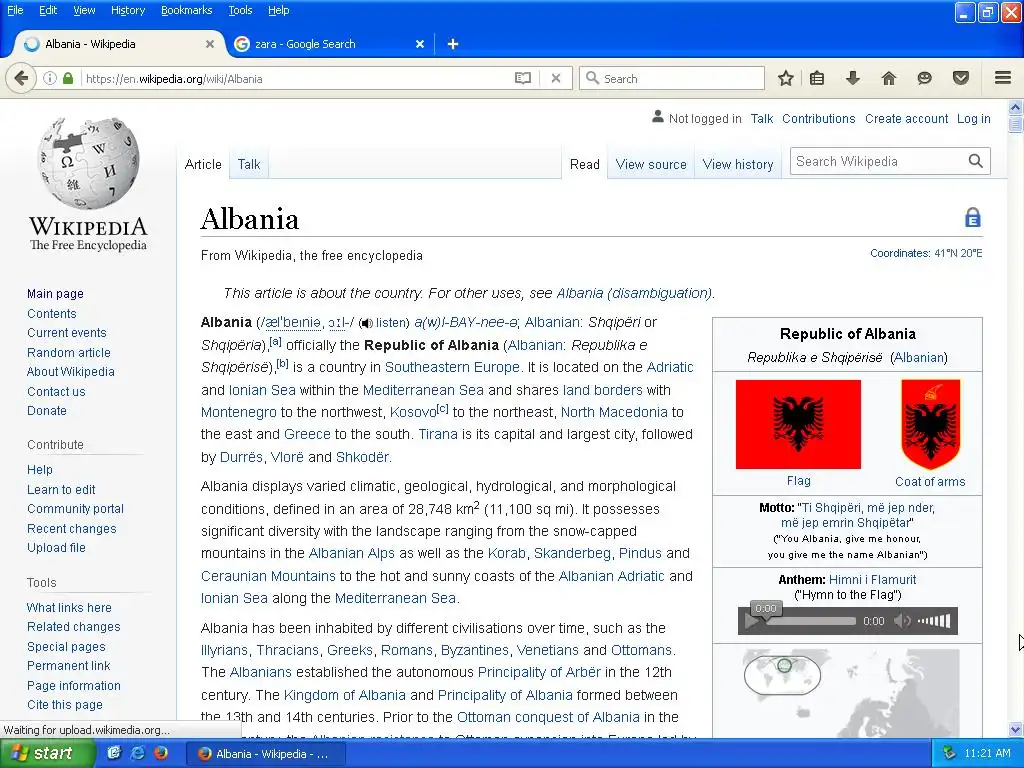Open Cite this page link
This screenshot has height=768, width=1024.
click(x=65, y=705)
